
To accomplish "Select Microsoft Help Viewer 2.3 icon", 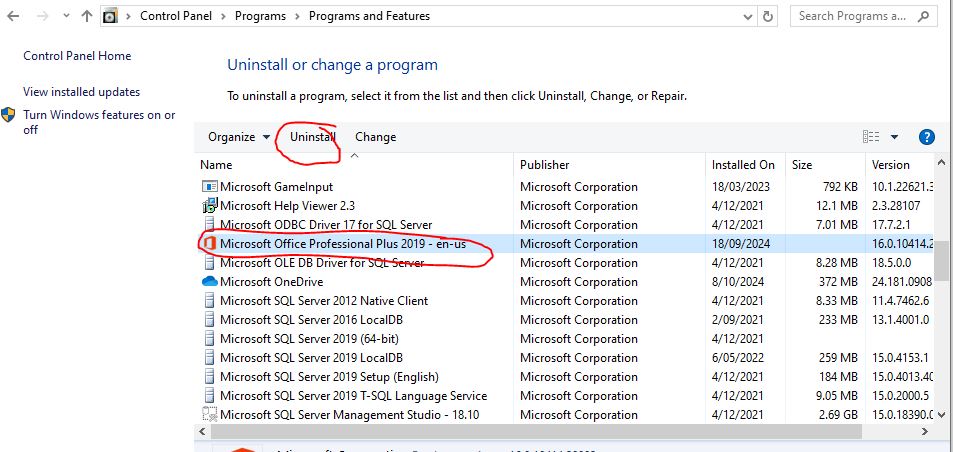I will (x=210, y=206).
